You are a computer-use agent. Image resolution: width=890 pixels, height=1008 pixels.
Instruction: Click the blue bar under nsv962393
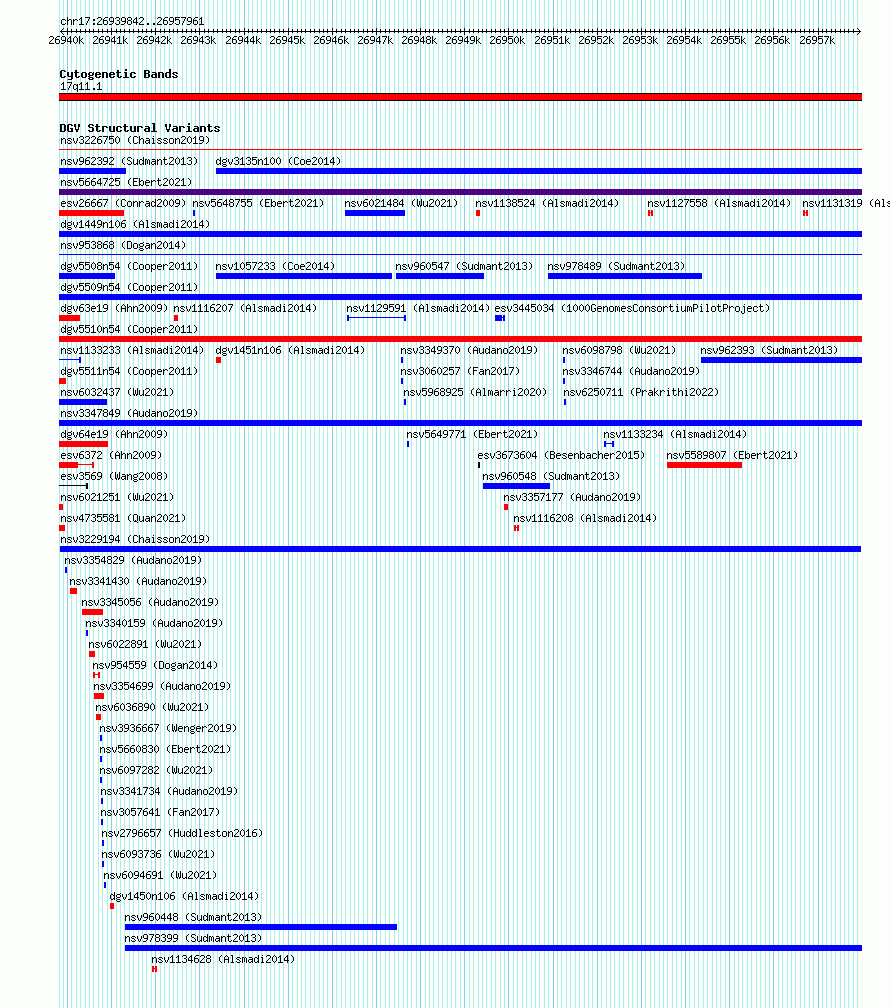click(781, 360)
